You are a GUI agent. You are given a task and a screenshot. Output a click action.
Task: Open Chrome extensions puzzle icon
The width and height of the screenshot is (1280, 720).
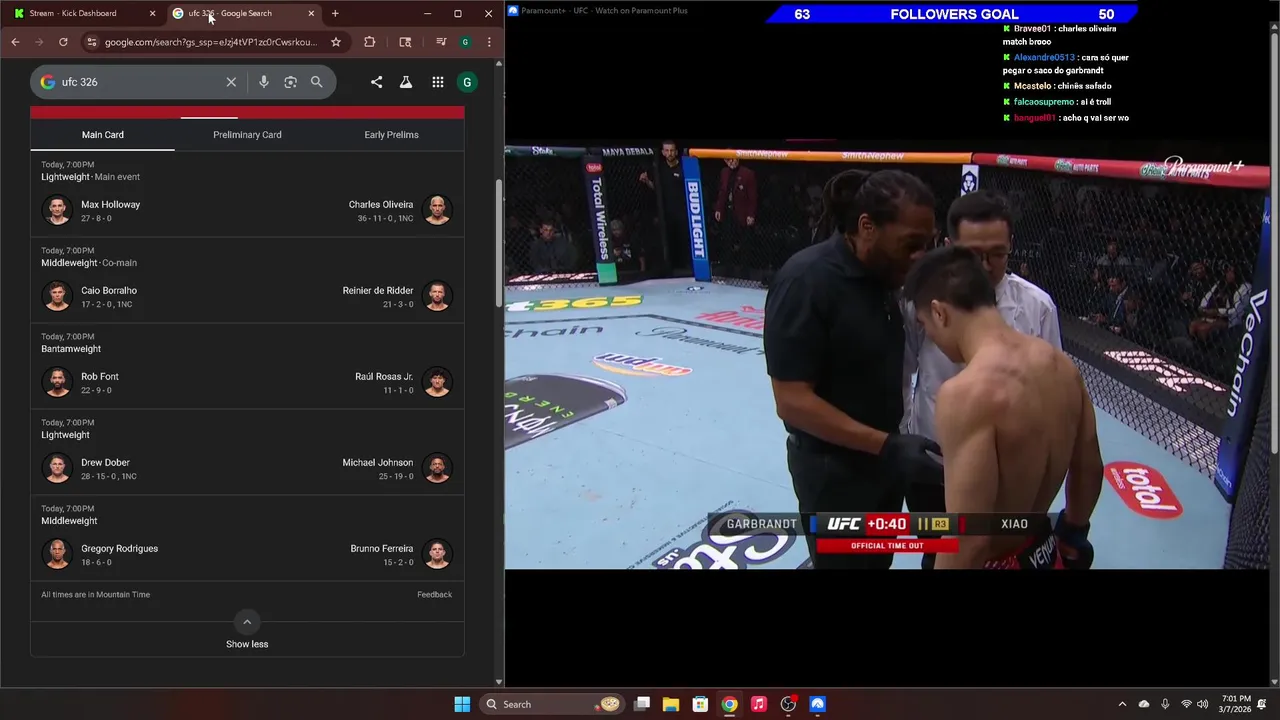tap(370, 42)
